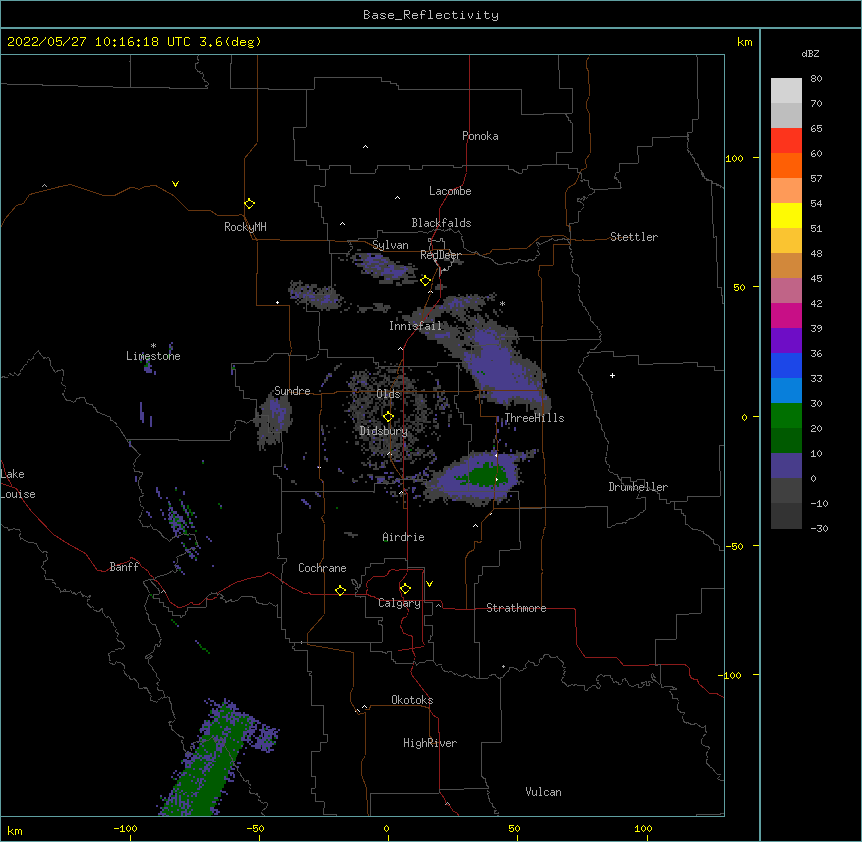This screenshot has width=862, height=842.
Task: Select the Airdrie label
Action: 404,537
